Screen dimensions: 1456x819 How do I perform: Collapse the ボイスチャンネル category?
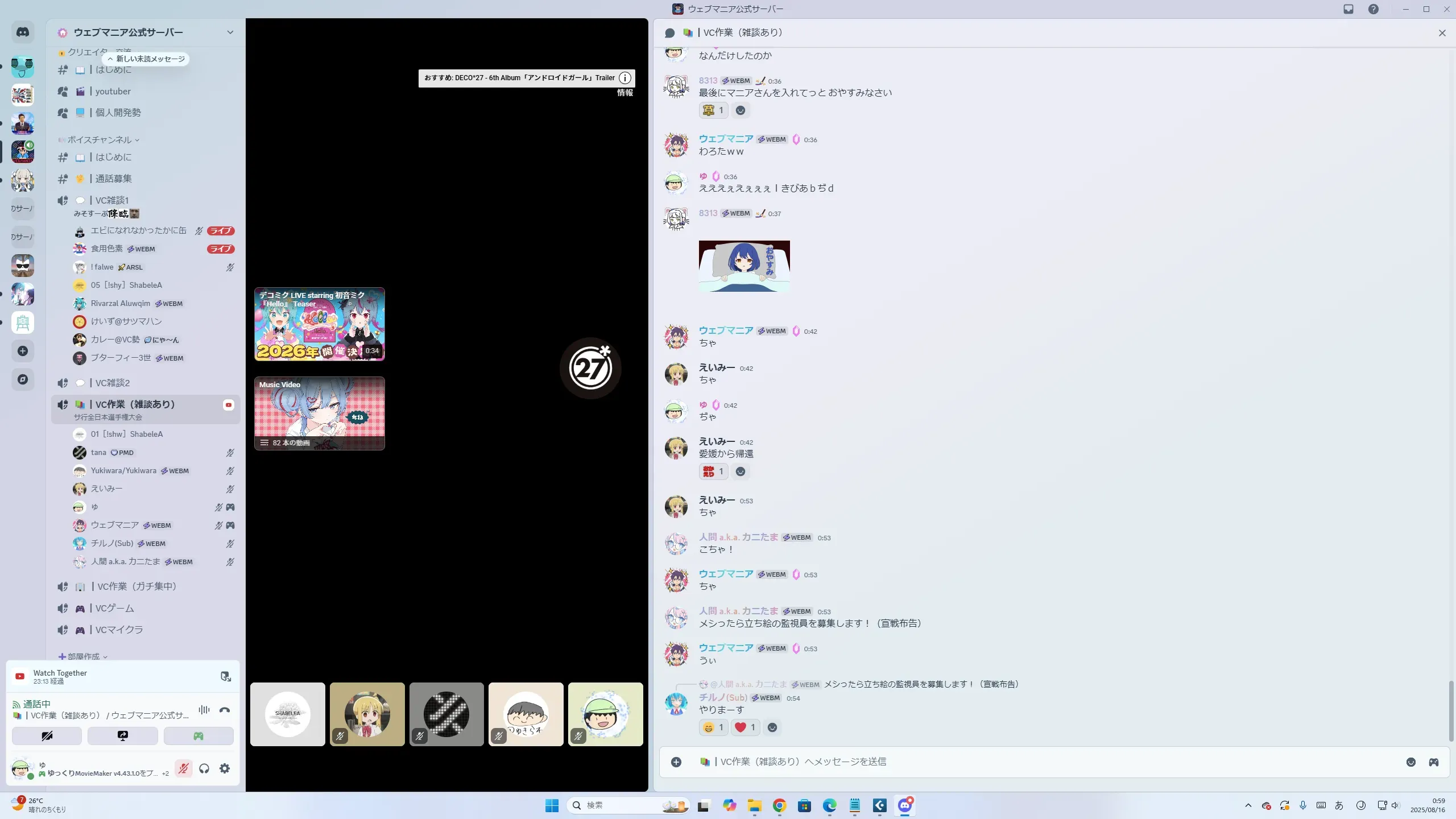point(100,140)
